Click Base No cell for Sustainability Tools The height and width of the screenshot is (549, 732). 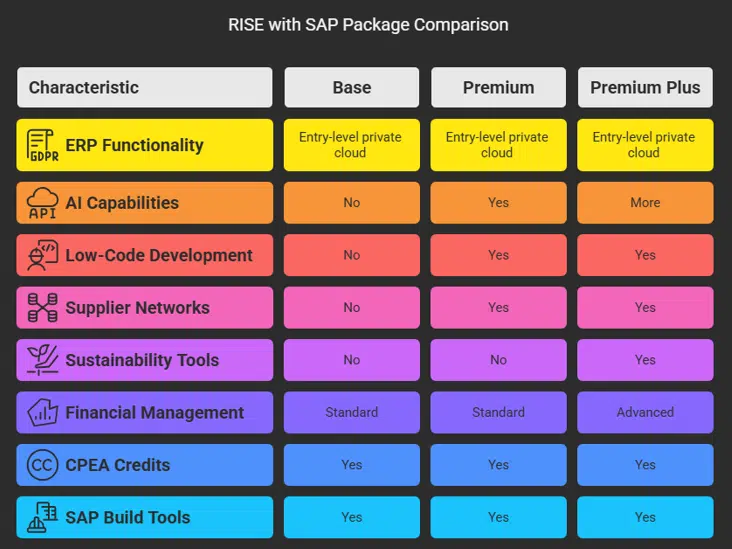point(352,360)
